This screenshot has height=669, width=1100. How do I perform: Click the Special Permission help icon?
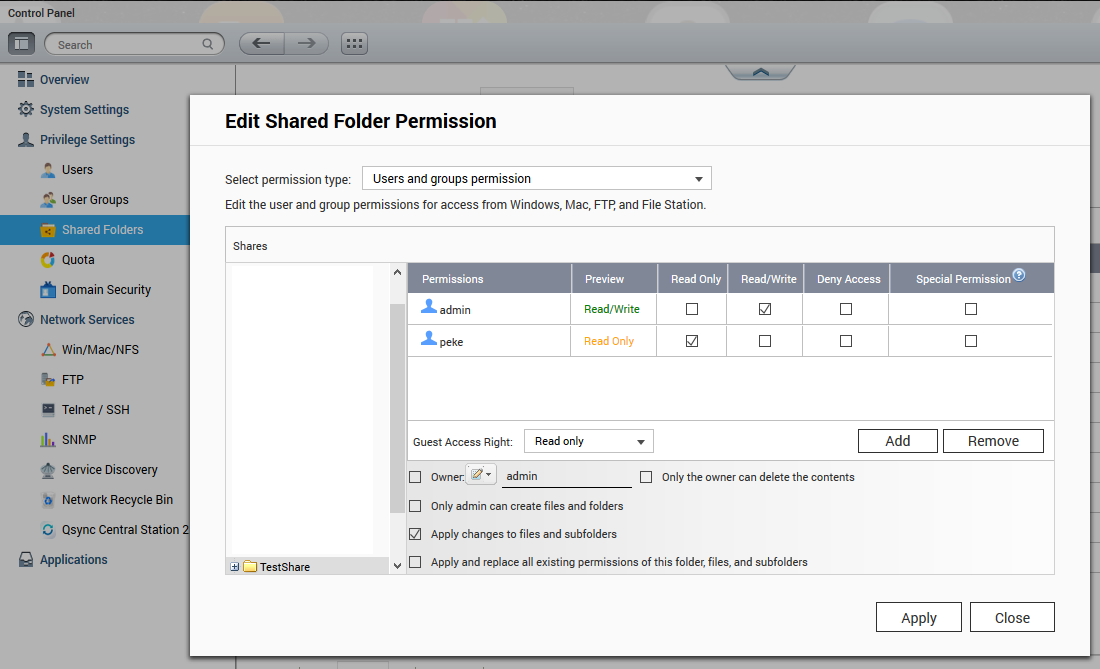point(1019,275)
